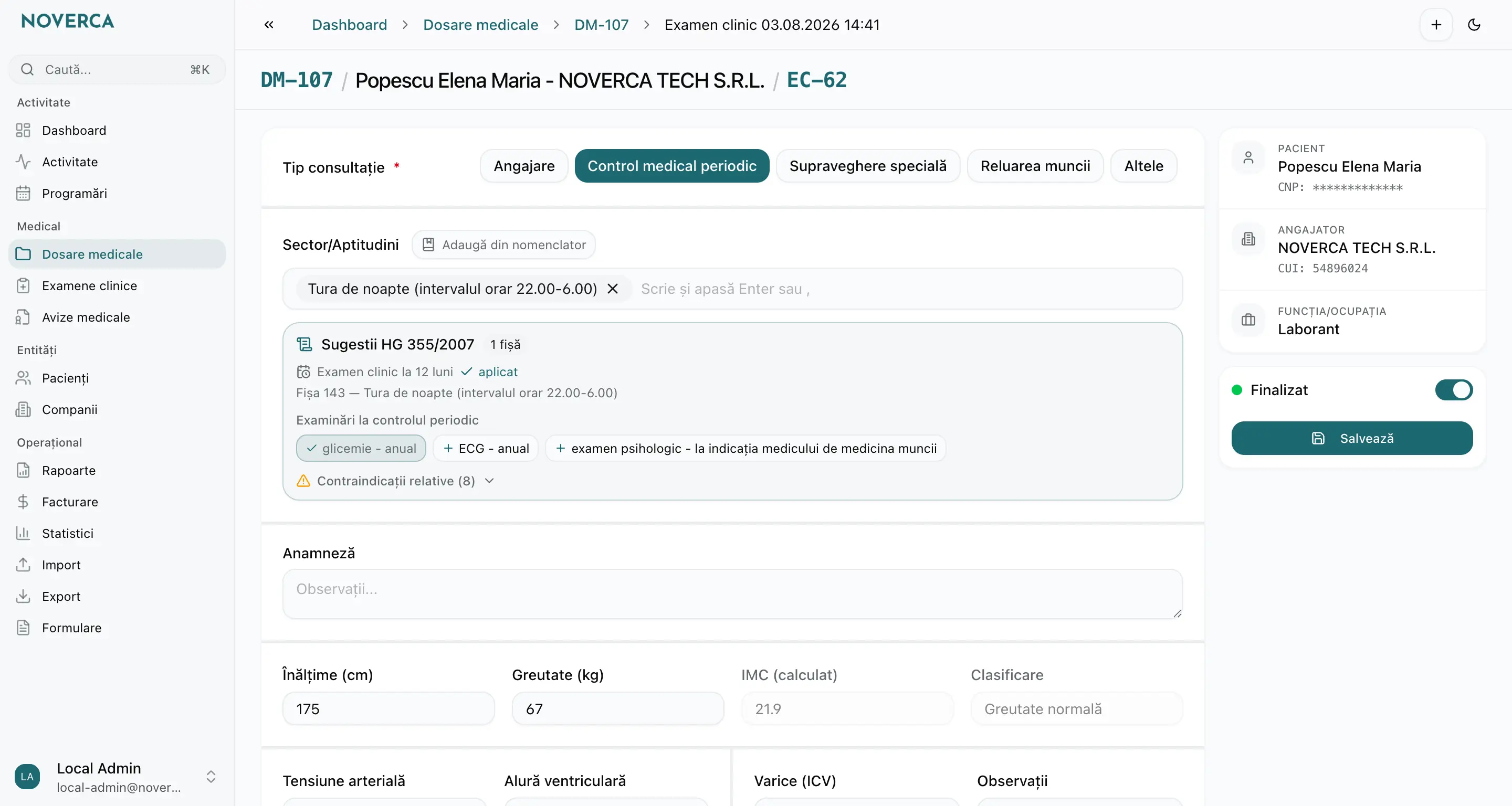
Task: Select Angajare consultation type
Action: coord(523,166)
